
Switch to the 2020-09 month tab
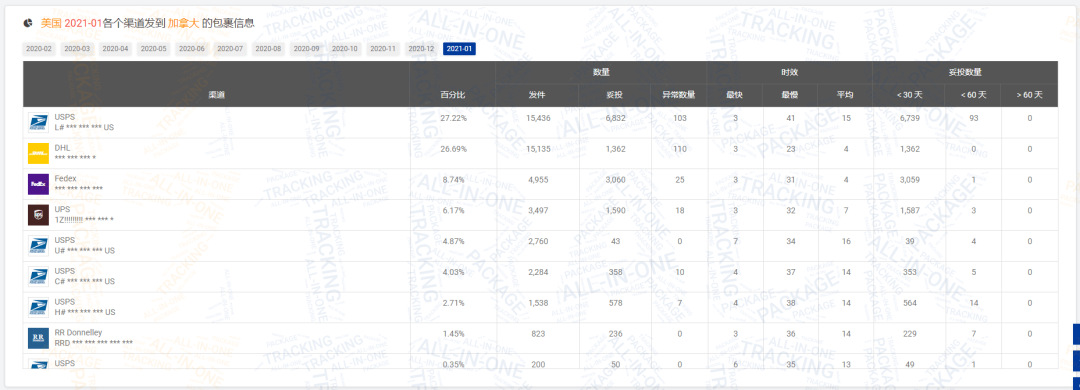click(x=307, y=49)
